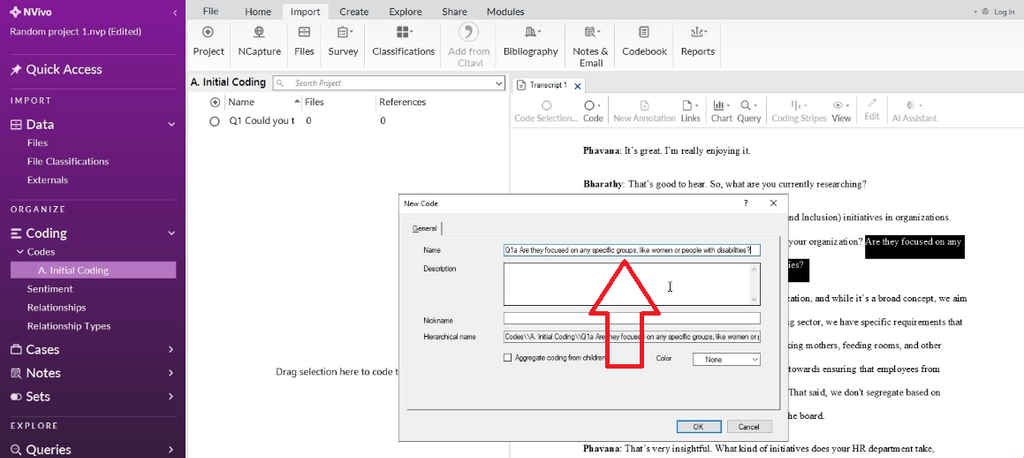Expand the Notes section
The width and height of the screenshot is (1024, 458).
pos(172,373)
